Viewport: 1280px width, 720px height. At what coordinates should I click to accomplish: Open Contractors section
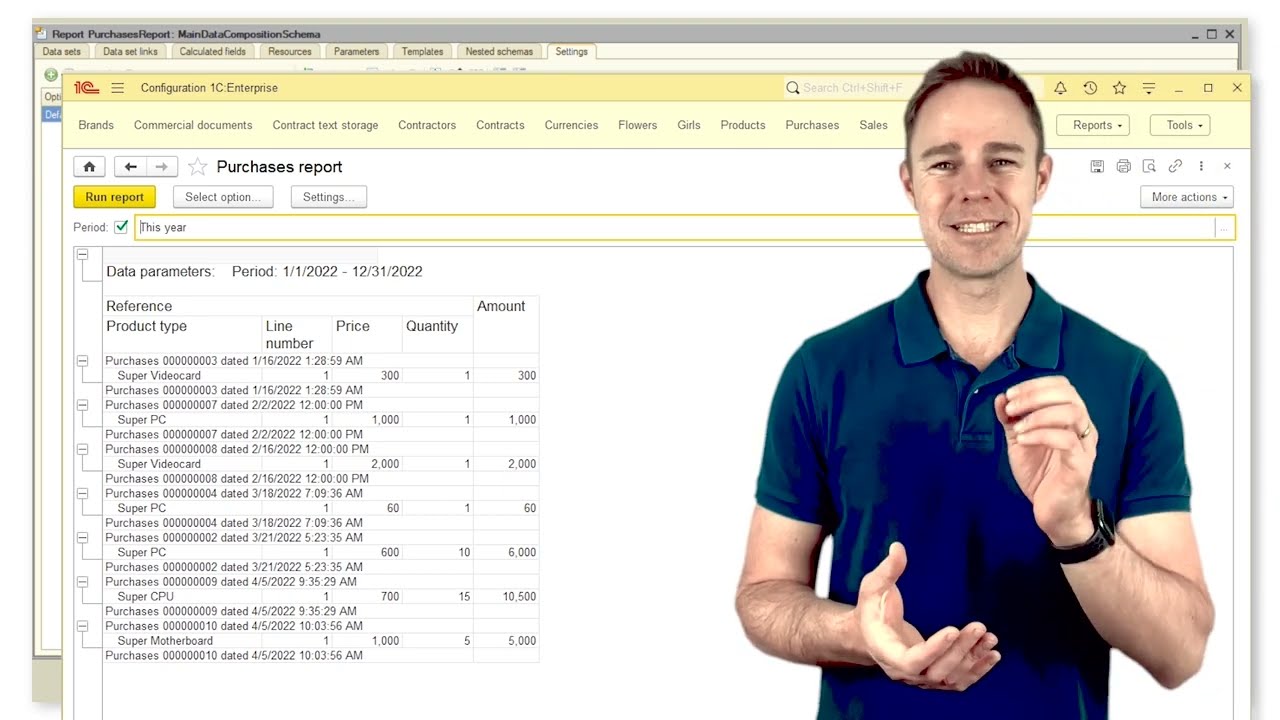pyautogui.click(x=427, y=125)
